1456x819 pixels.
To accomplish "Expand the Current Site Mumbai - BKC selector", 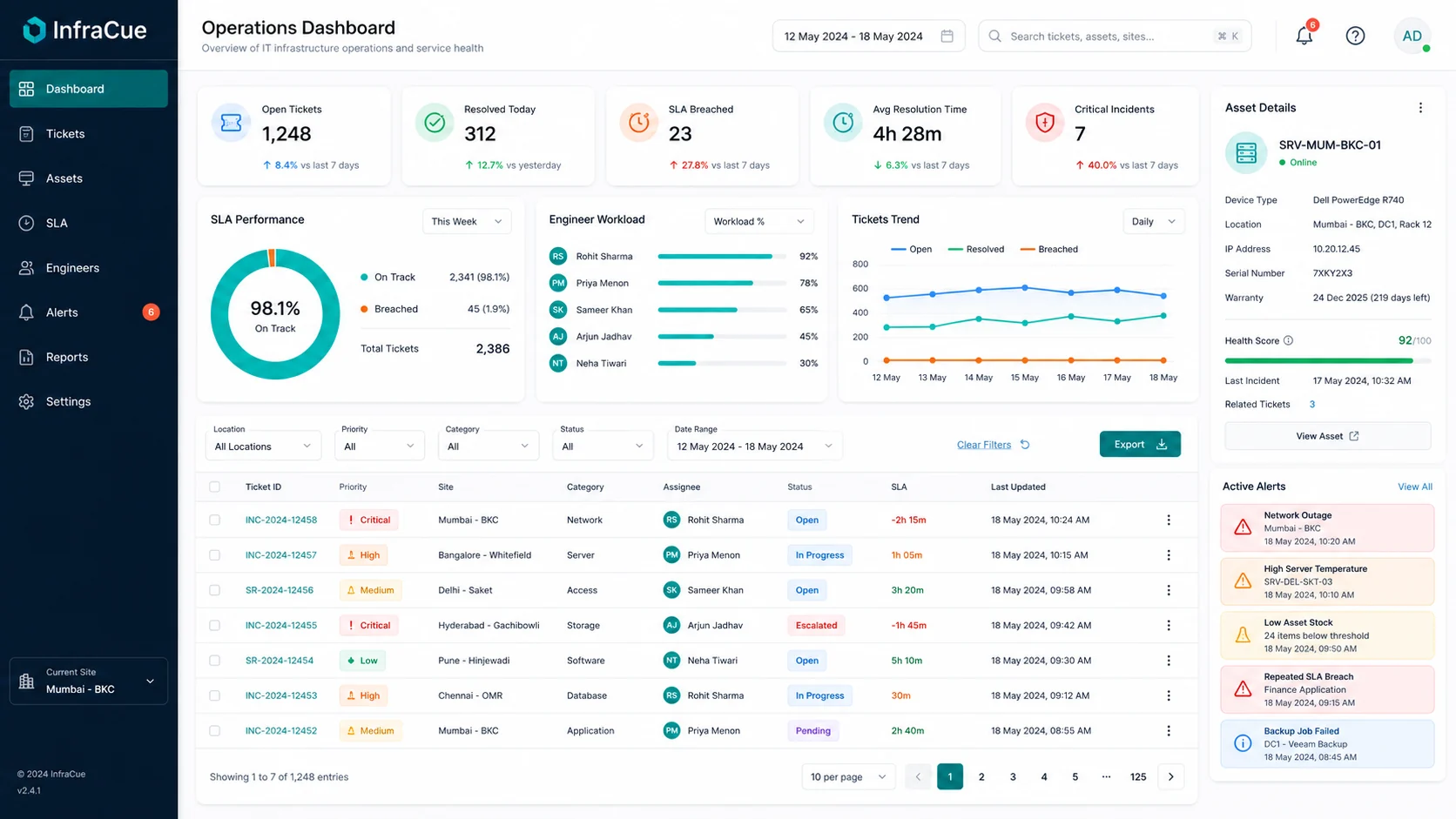I will click(x=89, y=681).
